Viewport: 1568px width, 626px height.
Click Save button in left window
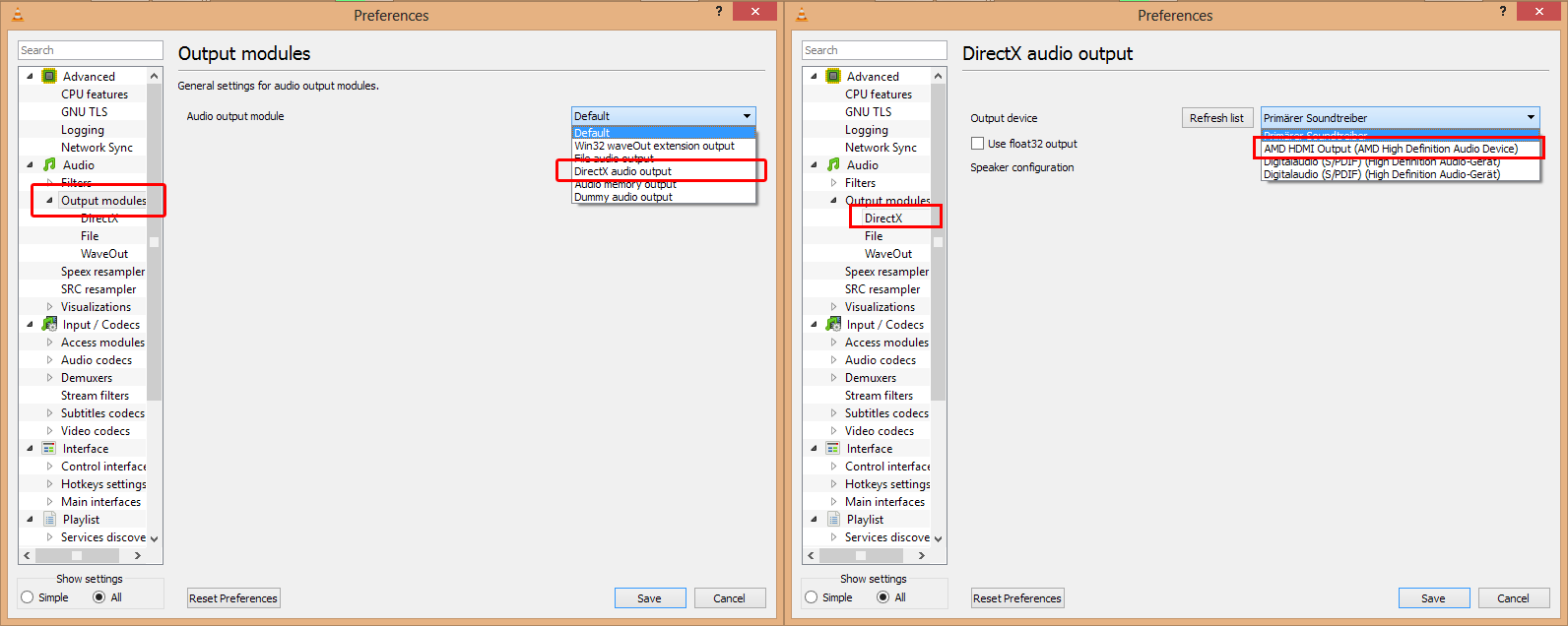pyautogui.click(x=649, y=597)
